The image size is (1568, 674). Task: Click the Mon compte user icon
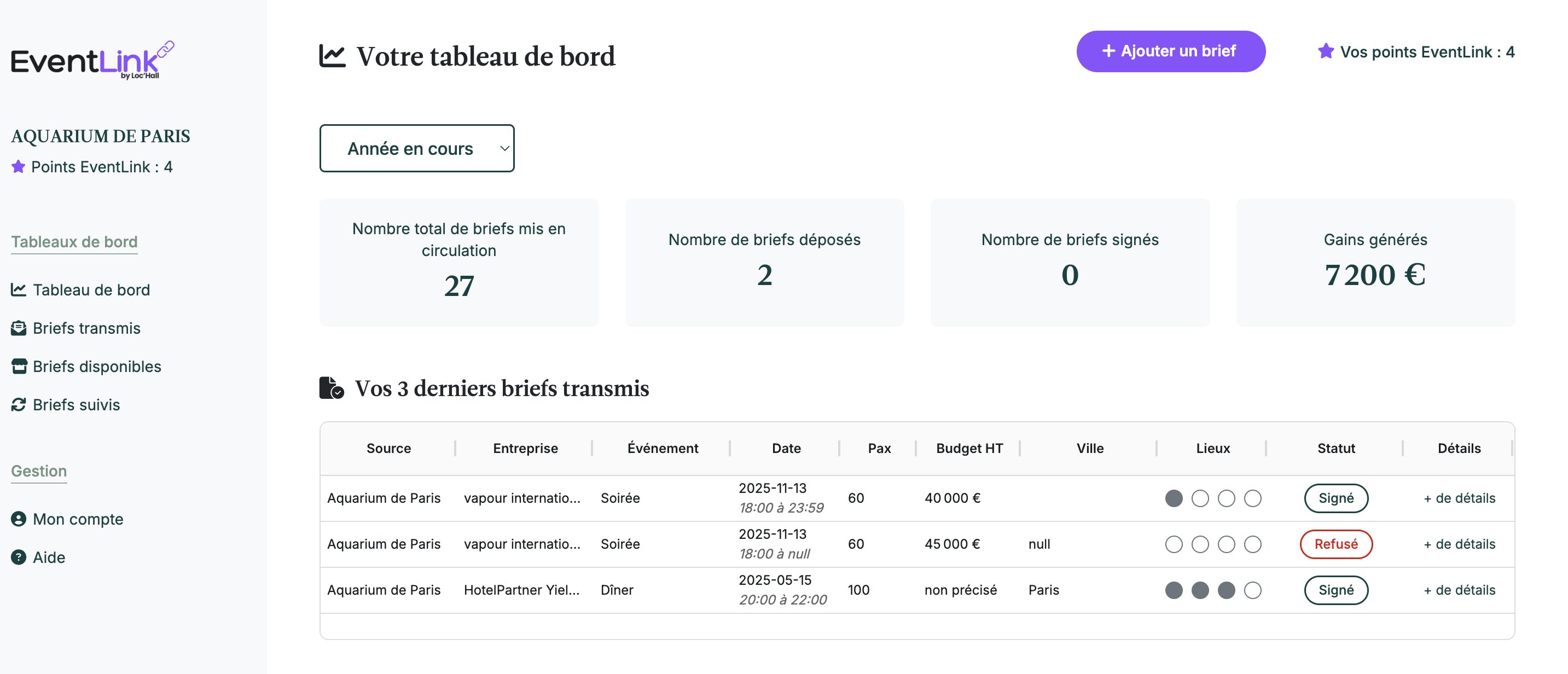pos(18,519)
